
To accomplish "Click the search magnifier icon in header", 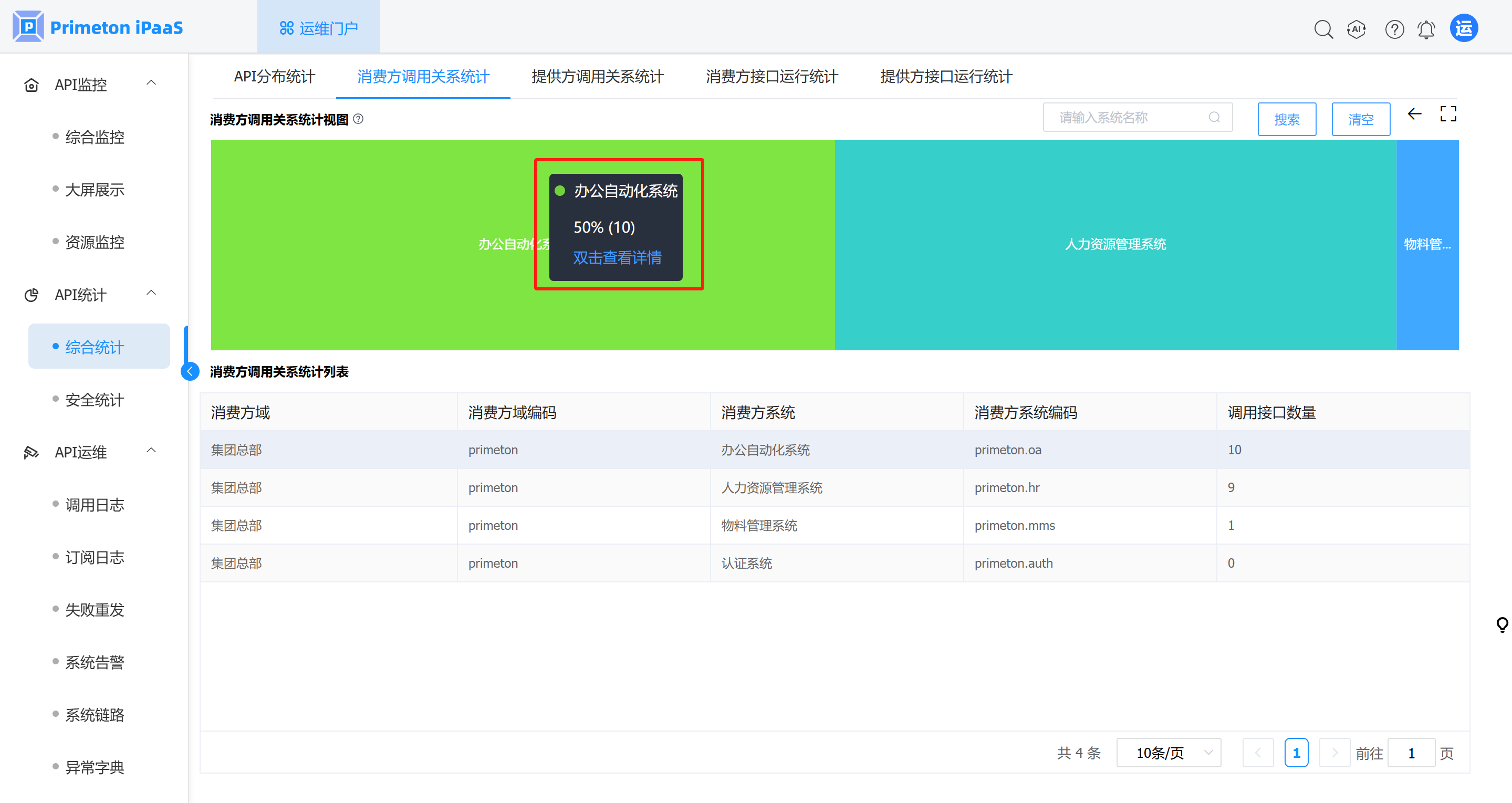I will click(x=1323, y=29).
